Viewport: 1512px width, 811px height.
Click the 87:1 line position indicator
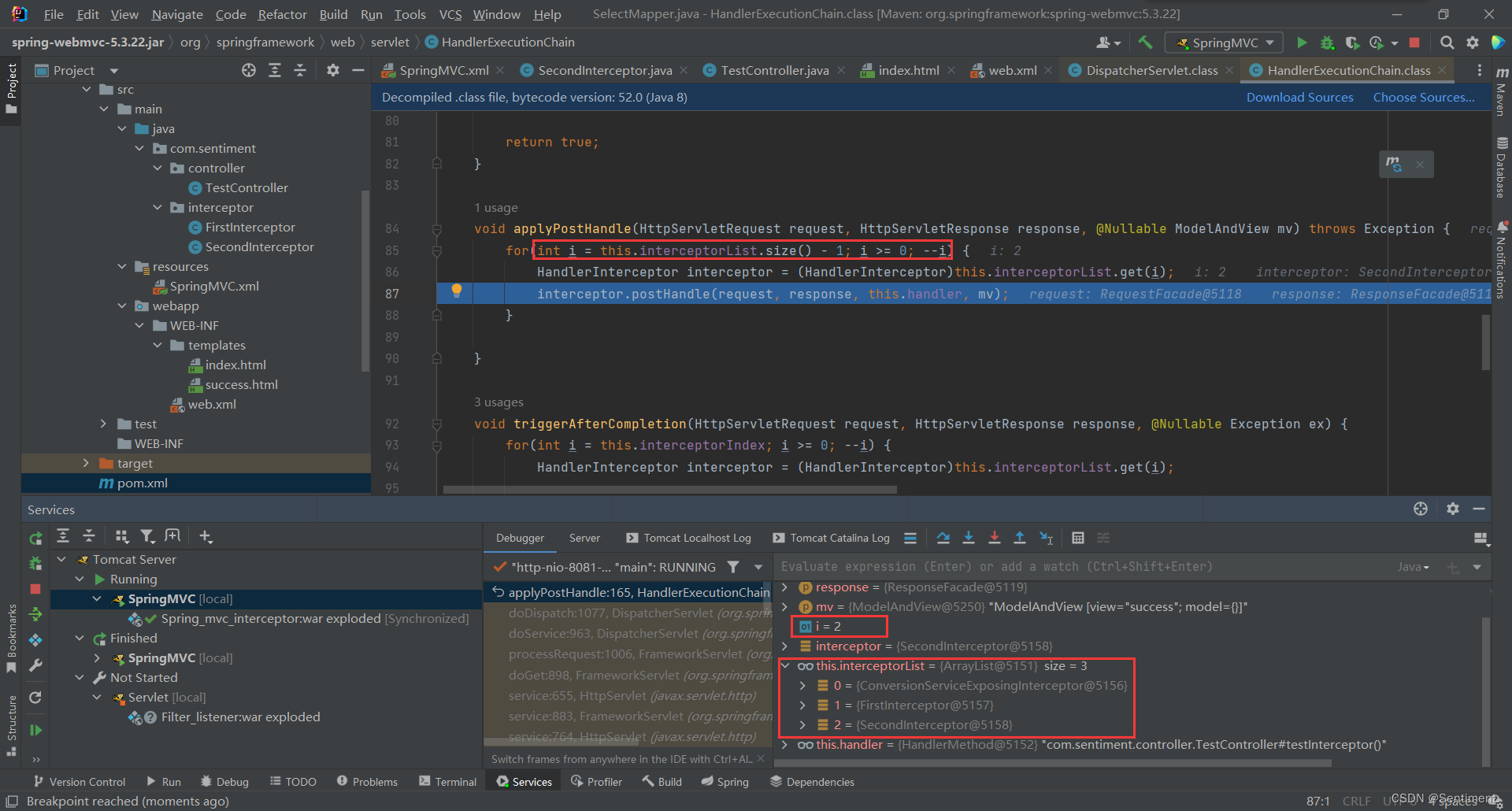[1317, 801]
